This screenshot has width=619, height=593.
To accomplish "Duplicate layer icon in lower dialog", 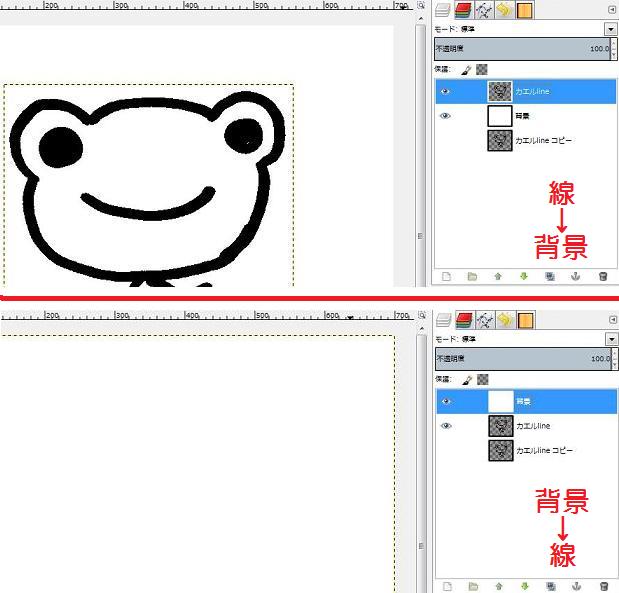I will click(x=551, y=586).
